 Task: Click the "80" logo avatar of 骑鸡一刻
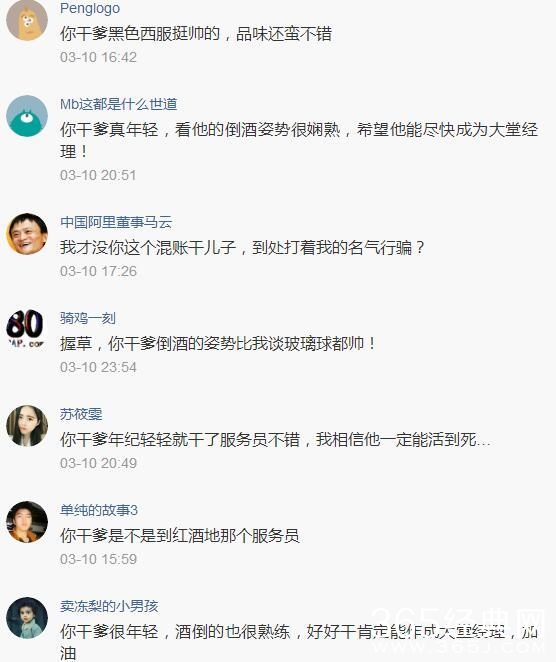pos(27,330)
